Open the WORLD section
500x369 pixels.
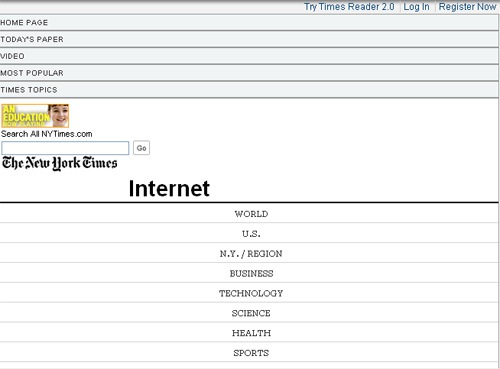pyautogui.click(x=251, y=214)
